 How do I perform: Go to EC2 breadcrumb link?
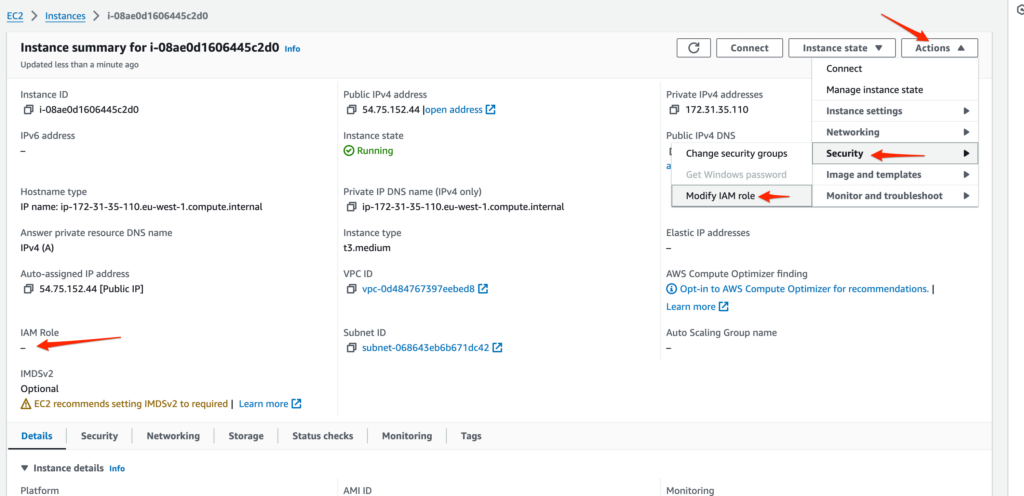point(15,15)
